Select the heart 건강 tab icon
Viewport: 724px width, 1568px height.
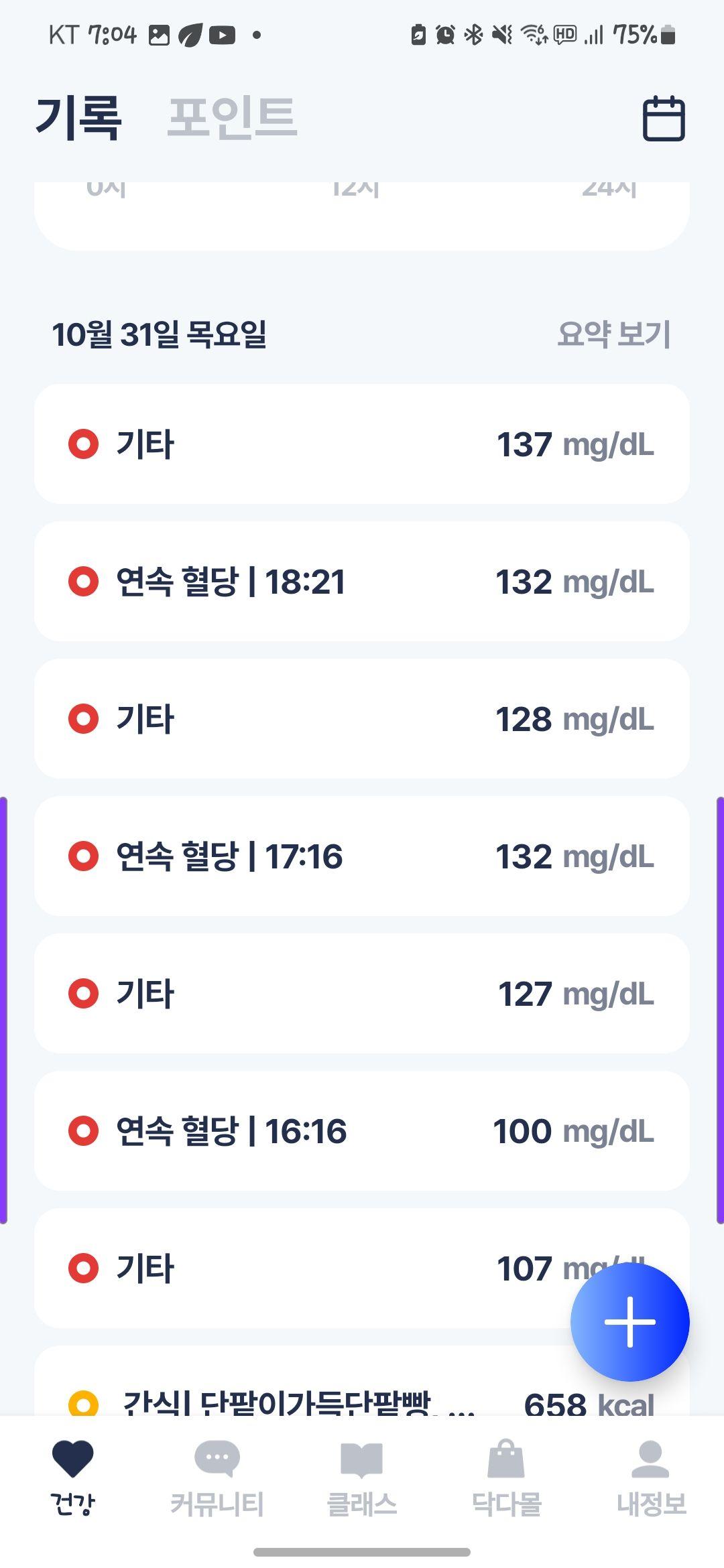coord(72,1459)
